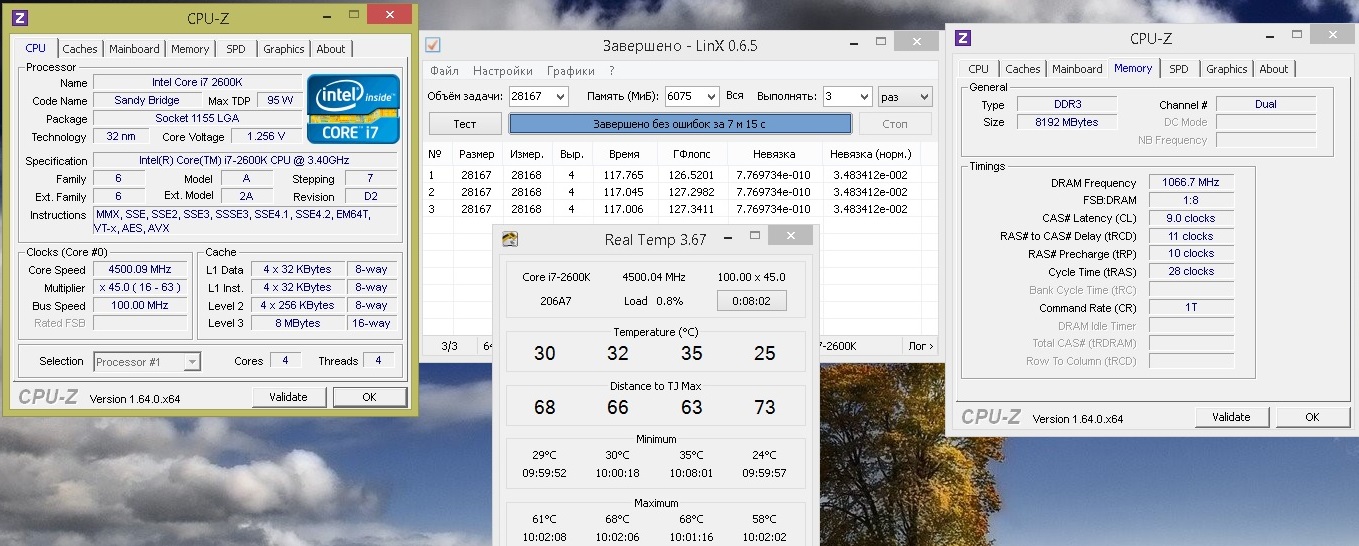This screenshot has height=546, width=1359.
Task: Select the SPD tab in right CPU-Z window
Action: click(1179, 69)
